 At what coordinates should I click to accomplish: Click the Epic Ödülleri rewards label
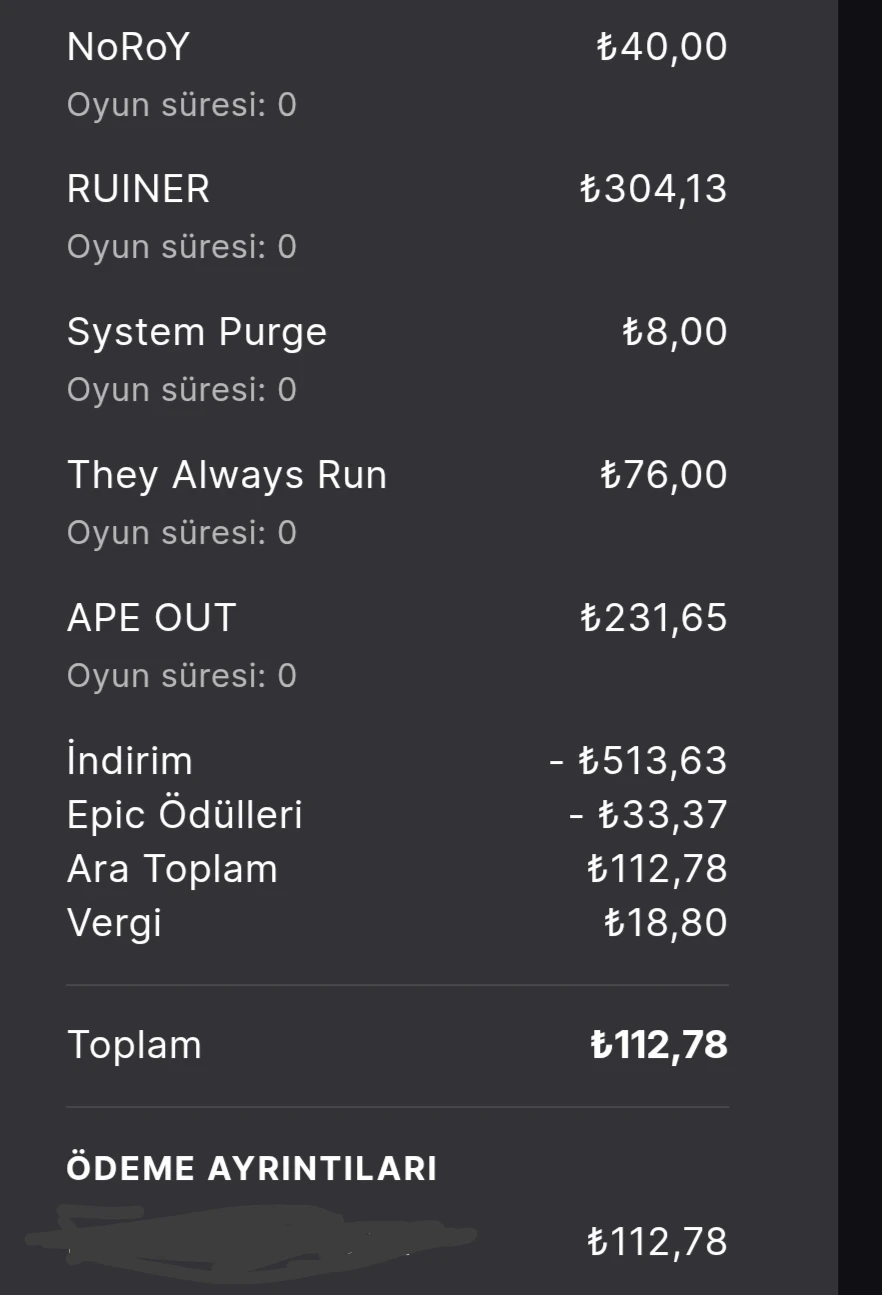pyautogui.click(x=184, y=815)
